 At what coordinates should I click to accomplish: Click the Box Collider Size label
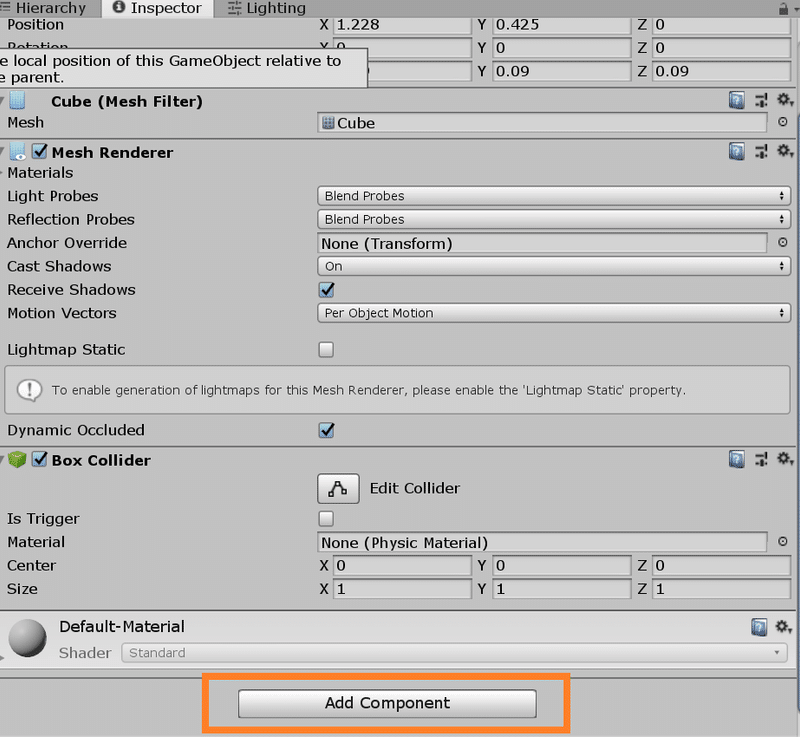[22, 589]
